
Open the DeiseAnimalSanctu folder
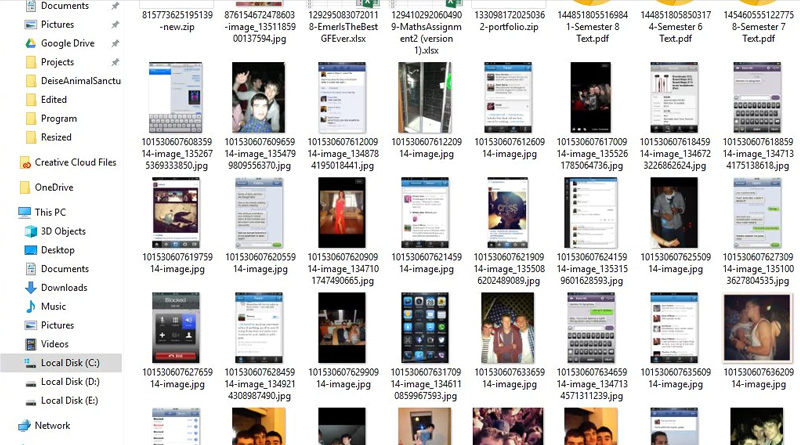81,81
